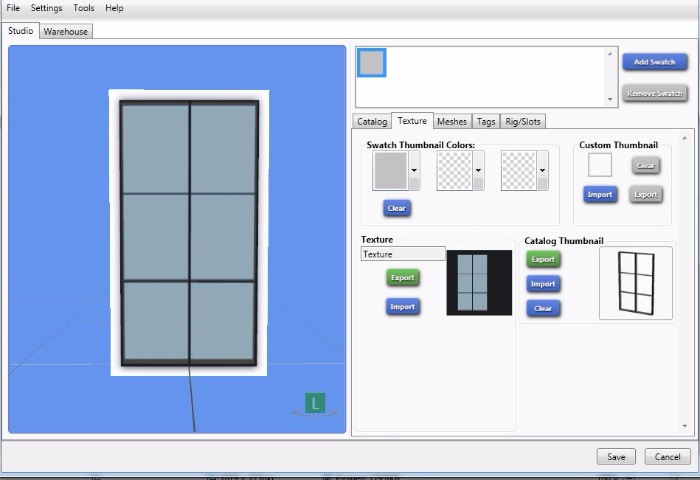
Task: Expand the third swatch color dropdown
Action: pyautogui.click(x=543, y=171)
